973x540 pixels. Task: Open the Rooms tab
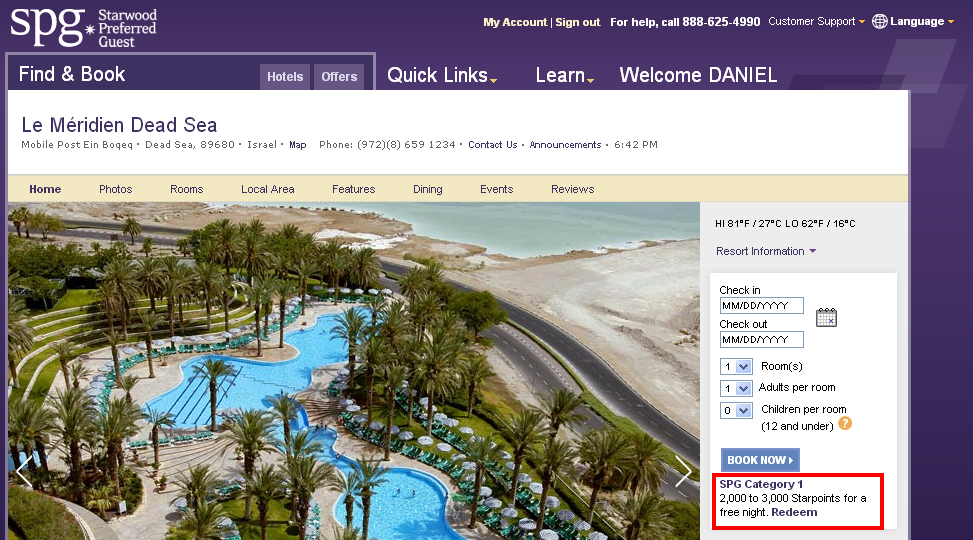(187, 189)
